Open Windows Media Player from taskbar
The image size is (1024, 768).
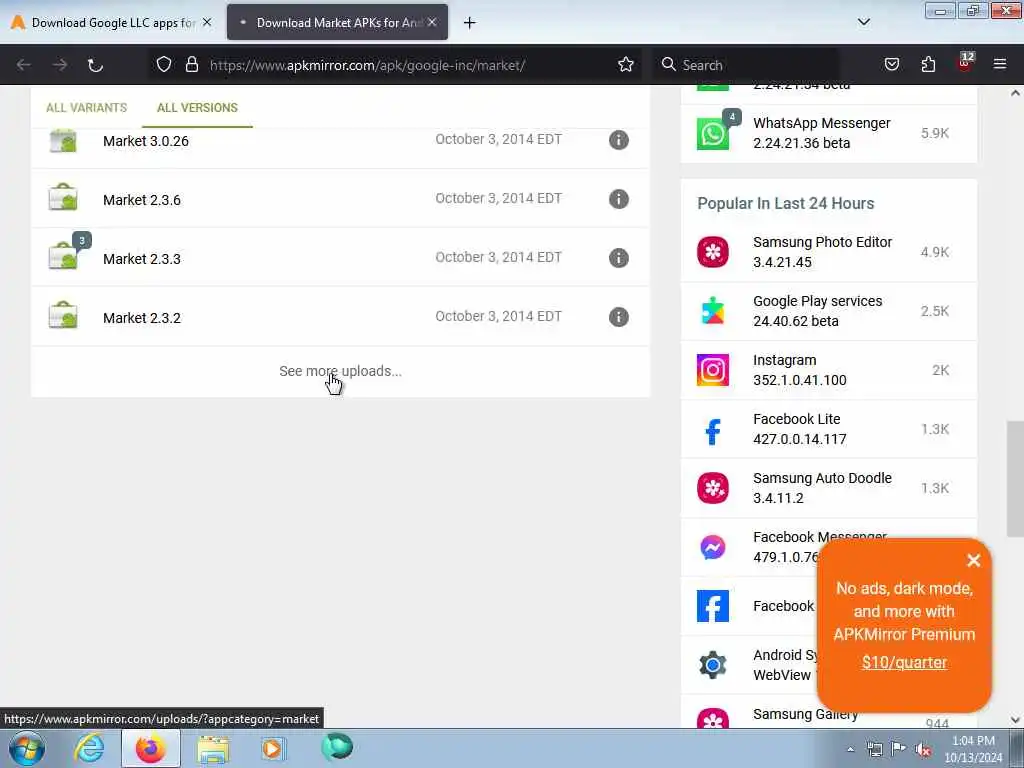click(x=272, y=748)
